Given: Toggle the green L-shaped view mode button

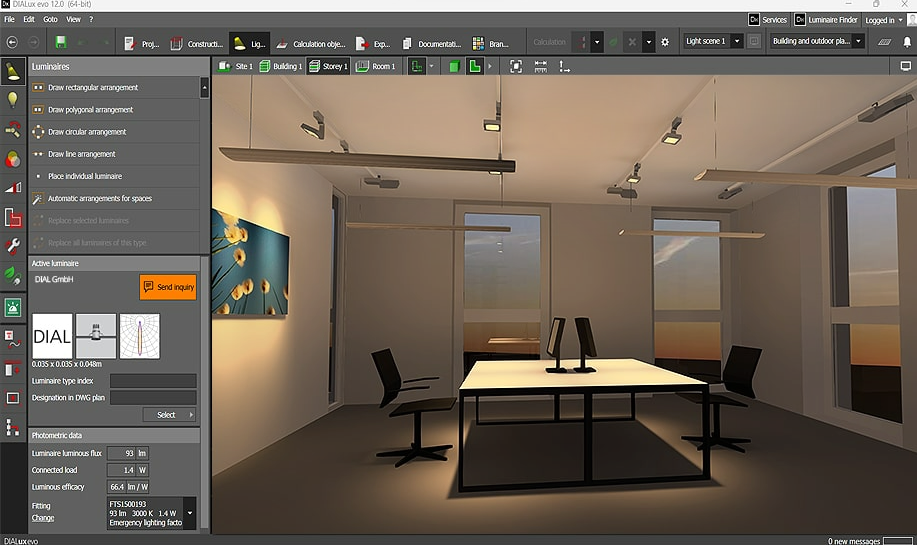Looking at the screenshot, I should (475, 67).
